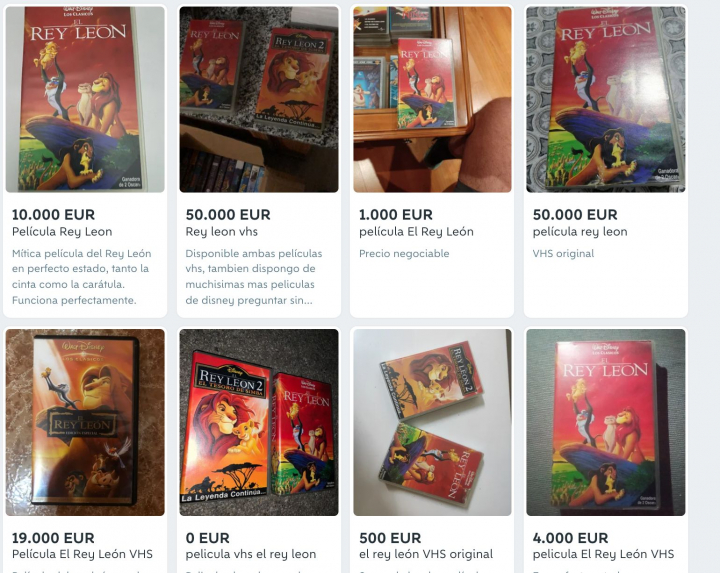The image size is (720, 573).
Task: Click the title el rey león VHS original
Action: click(426, 554)
